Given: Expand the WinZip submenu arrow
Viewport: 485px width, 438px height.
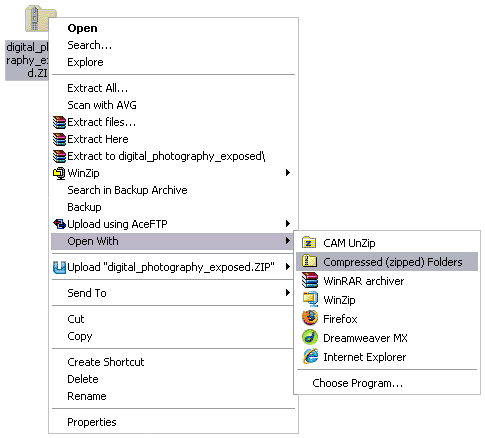Looking at the screenshot, I should 288,173.
